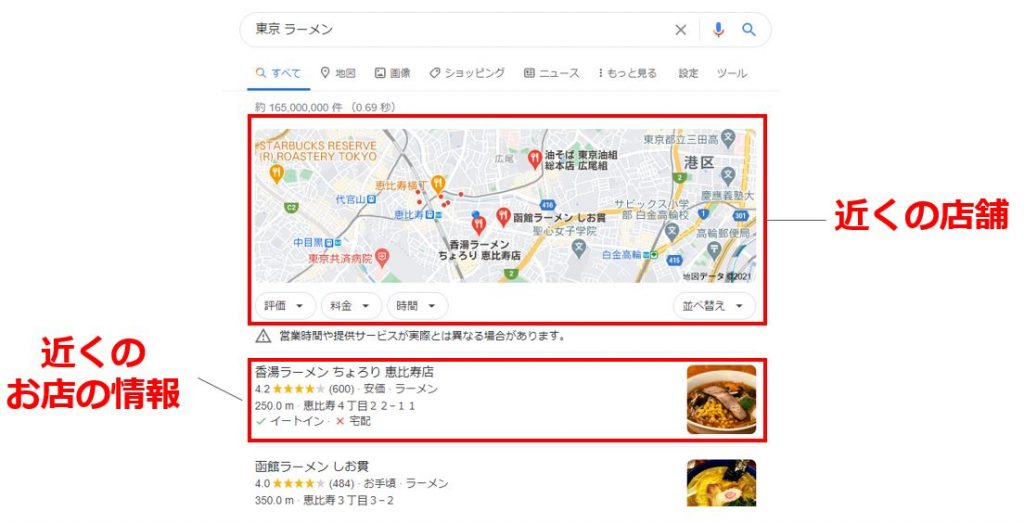Open the 料金 price filter dropdown
The height and width of the screenshot is (524, 1024).
[x=351, y=306]
